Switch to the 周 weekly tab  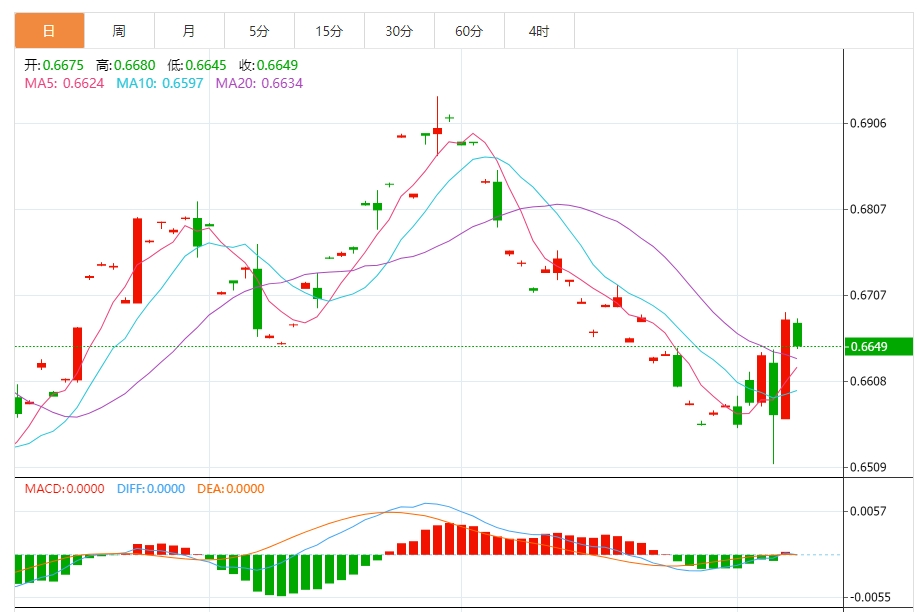coord(119,31)
